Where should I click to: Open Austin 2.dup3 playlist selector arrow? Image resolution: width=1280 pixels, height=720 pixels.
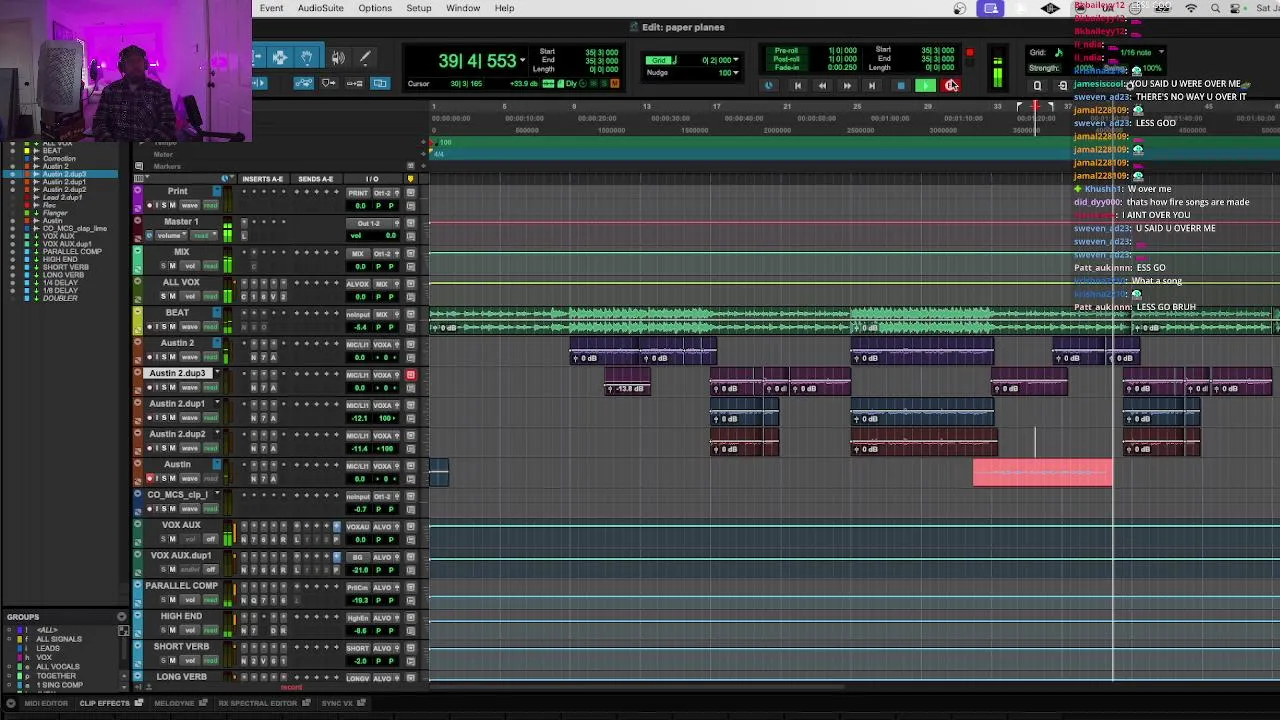coord(216,373)
